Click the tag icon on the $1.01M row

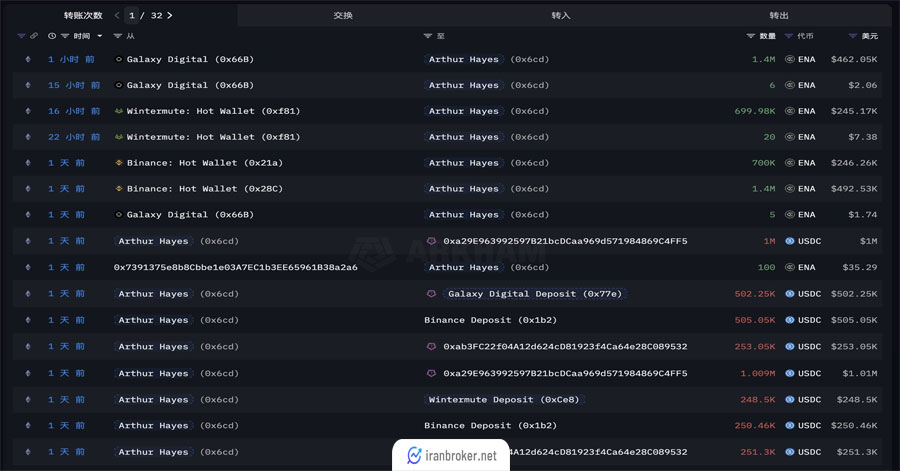coord(431,373)
